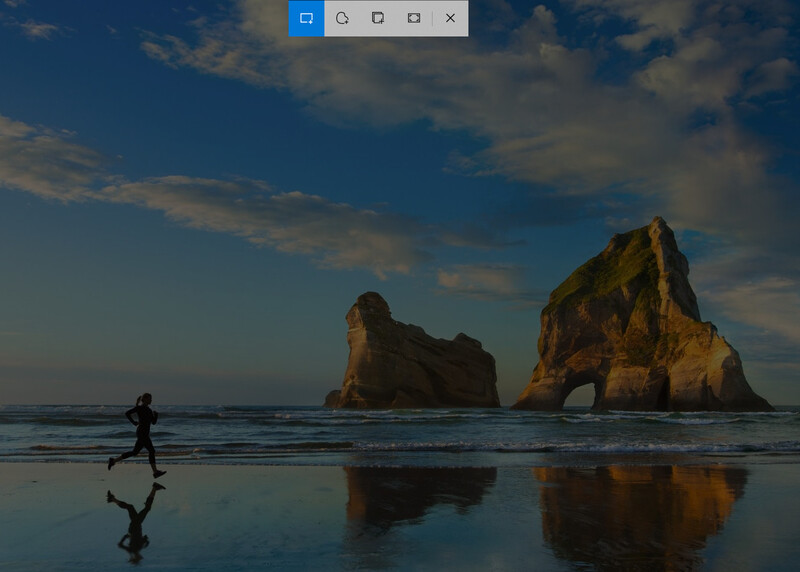The width and height of the screenshot is (800, 572).
Task: Select the Freeform Snip mode
Action: tap(342, 18)
